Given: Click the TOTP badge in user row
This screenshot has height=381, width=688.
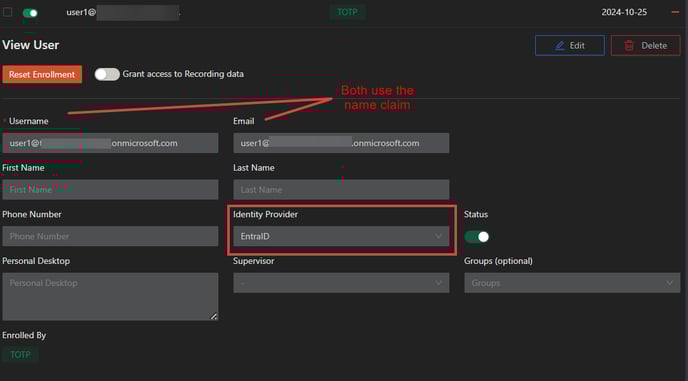Looking at the screenshot, I should pyautogui.click(x=347, y=12).
